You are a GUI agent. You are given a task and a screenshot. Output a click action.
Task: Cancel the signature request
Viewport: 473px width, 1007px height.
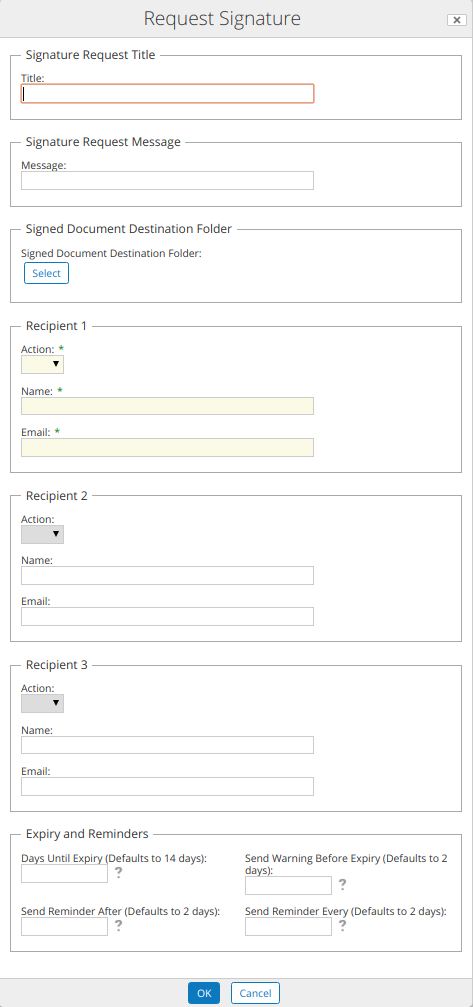tap(255, 993)
